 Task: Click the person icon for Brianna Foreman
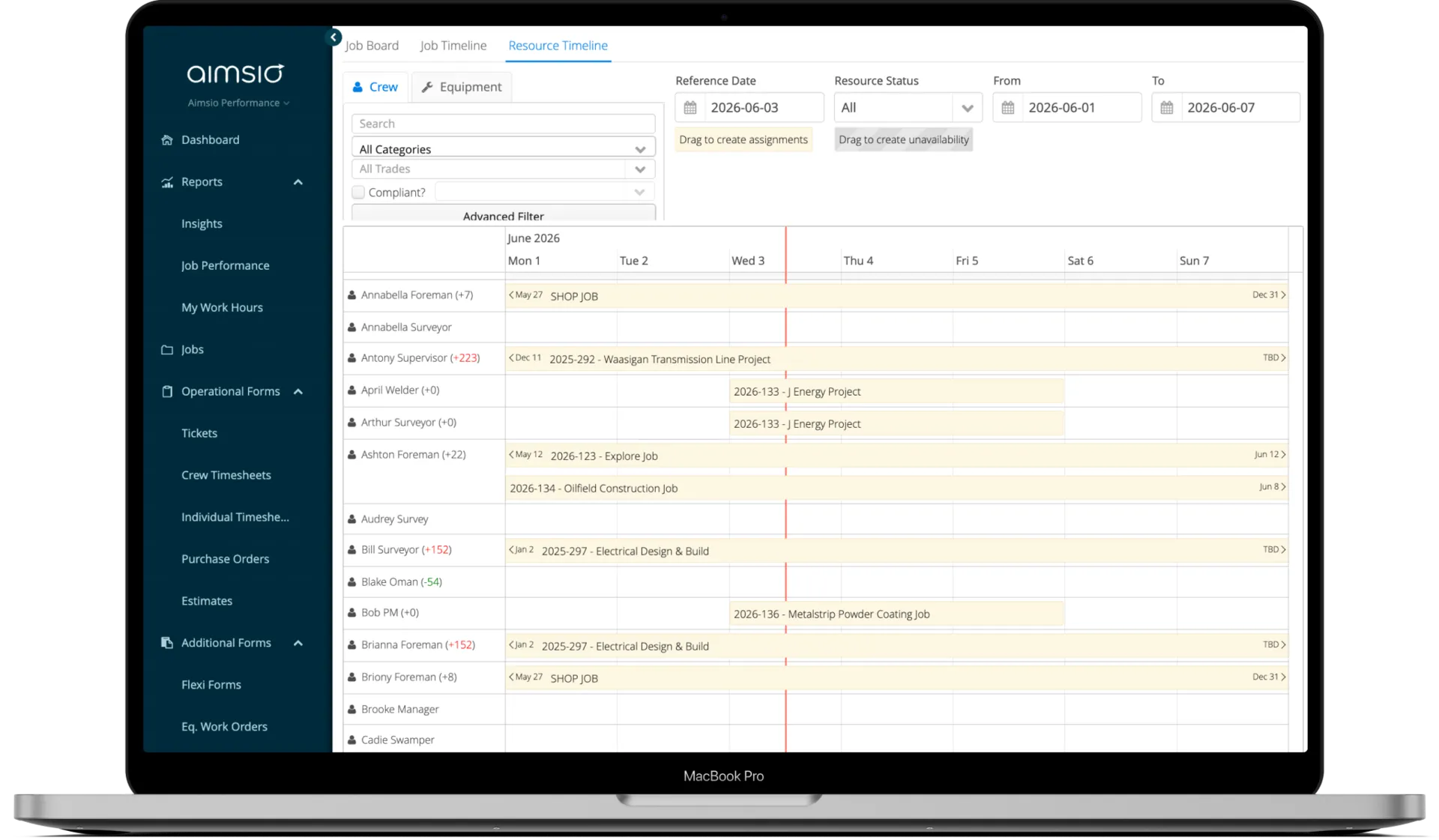tap(352, 645)
